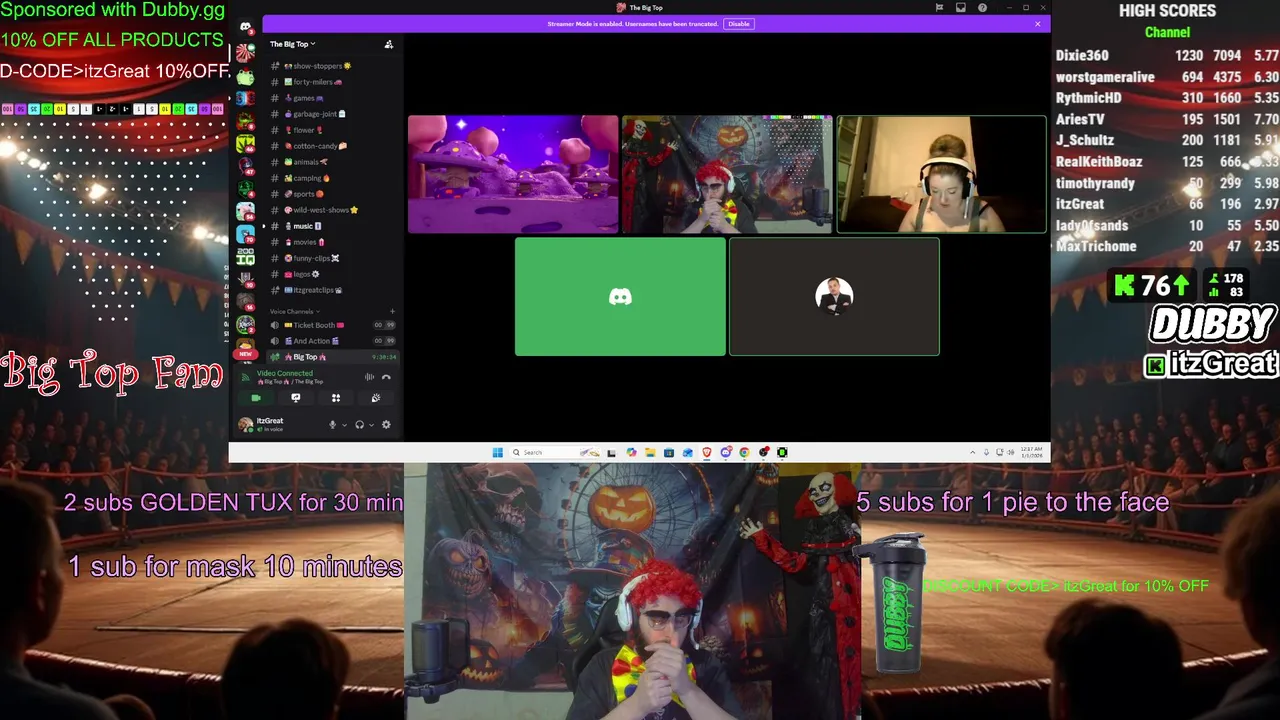Click the Invite People icon beside The Big Top
The width and height of the screenshot is (1280, 720).
[389, 44]
